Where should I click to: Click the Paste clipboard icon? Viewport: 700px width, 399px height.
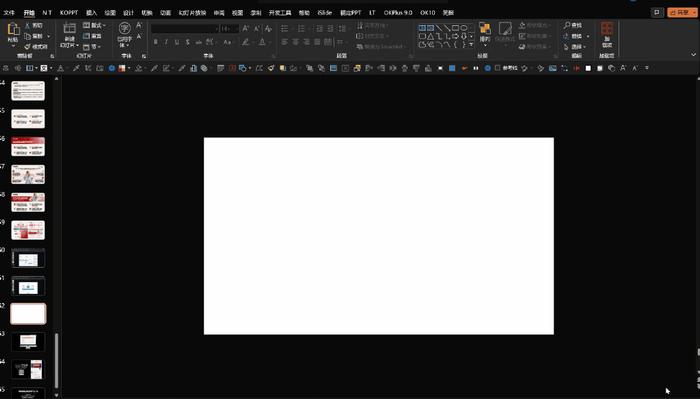13,29
